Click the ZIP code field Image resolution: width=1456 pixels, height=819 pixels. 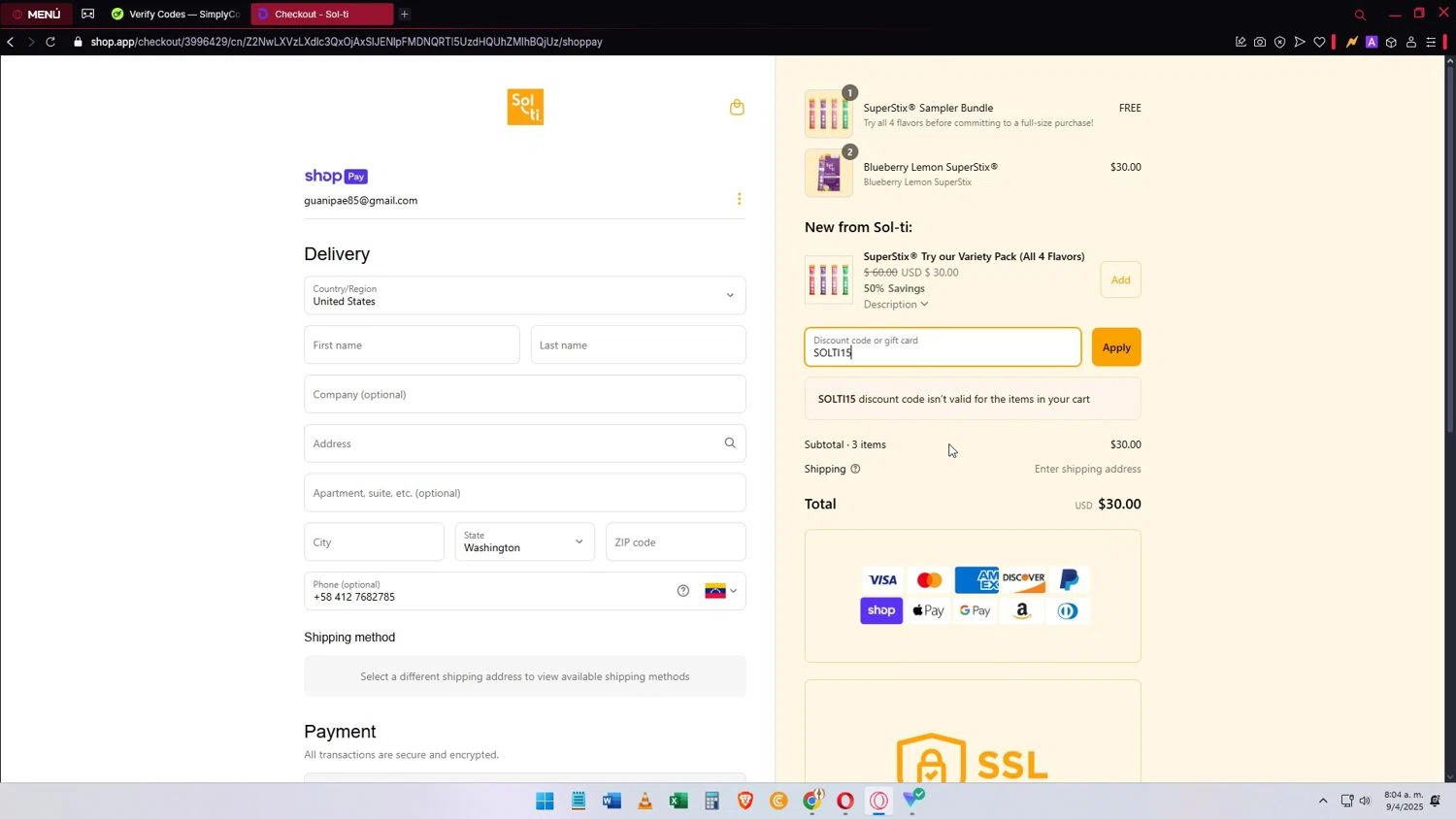coord(676,541)
